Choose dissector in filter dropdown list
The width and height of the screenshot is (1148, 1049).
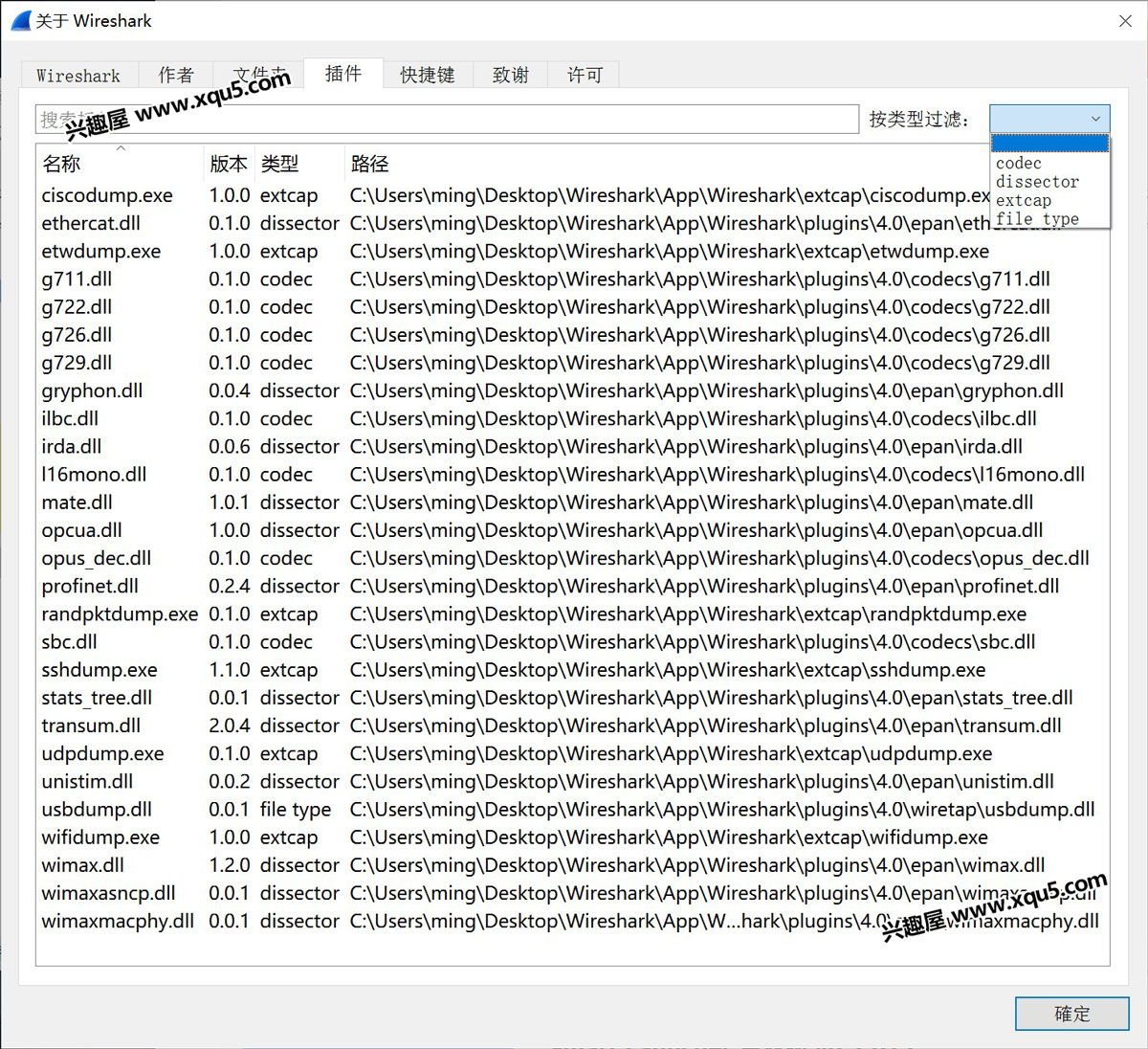pos(1049,182)
